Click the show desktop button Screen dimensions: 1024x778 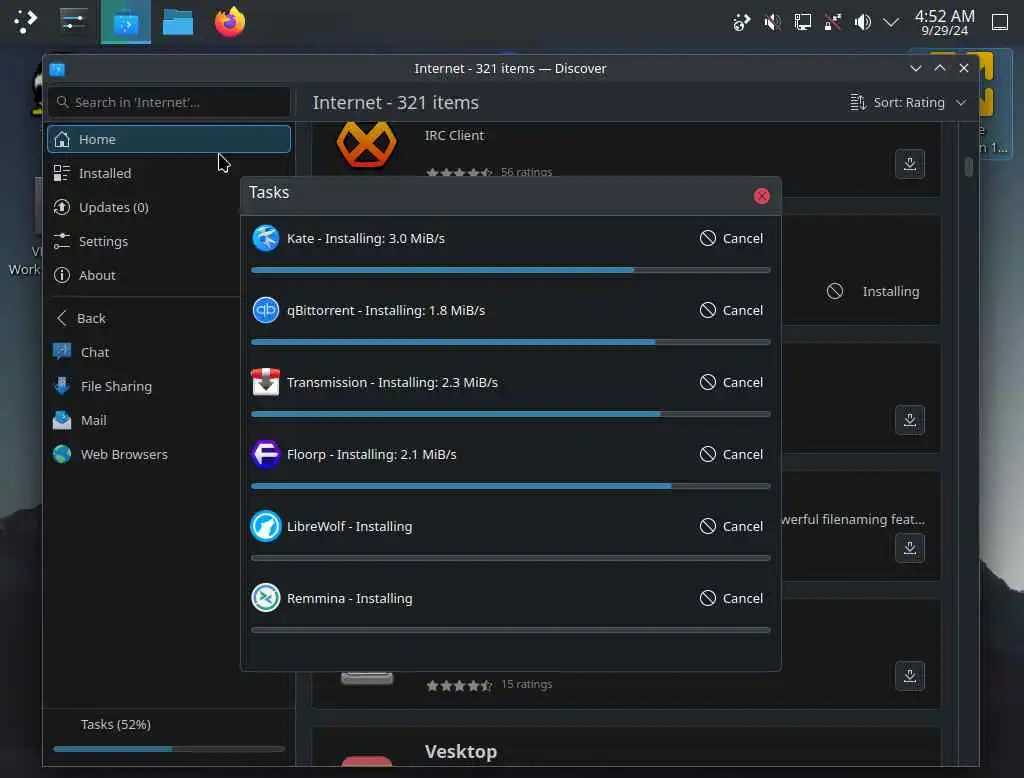click(x=1000, y=22)
